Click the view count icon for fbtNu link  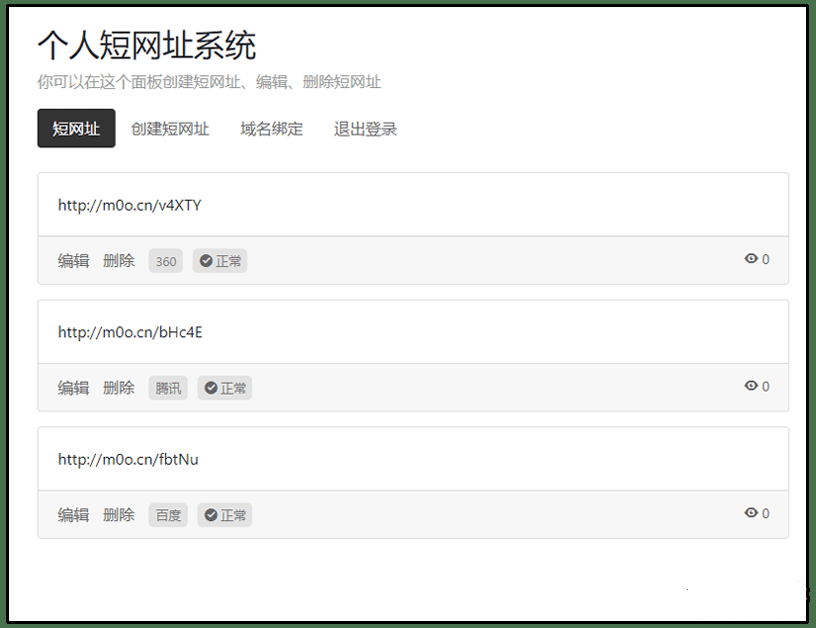coord(751,514)
